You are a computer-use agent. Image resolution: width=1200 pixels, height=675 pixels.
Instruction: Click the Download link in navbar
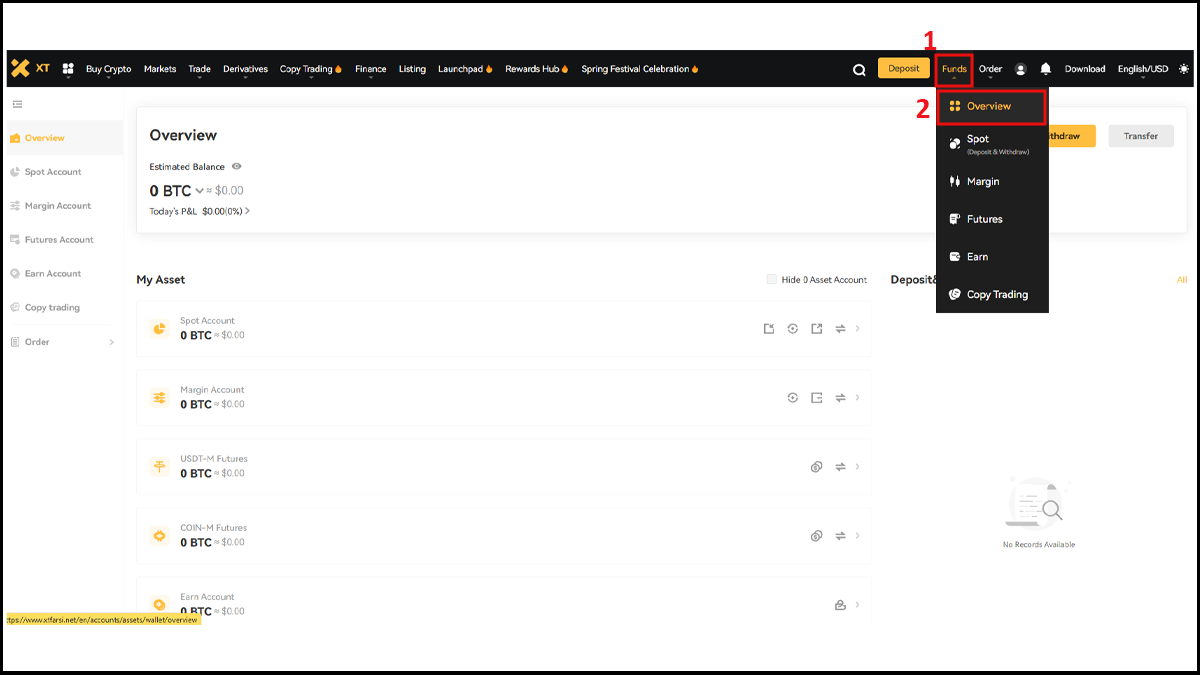[x=1085, y=69]
